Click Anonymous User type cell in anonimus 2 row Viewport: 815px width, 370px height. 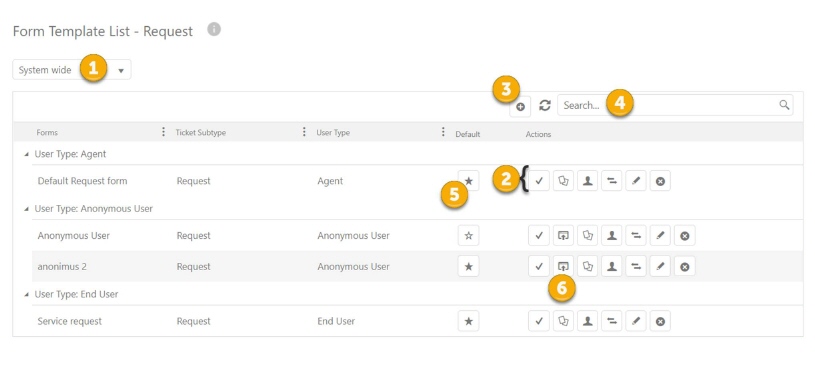tap(353, 267)
